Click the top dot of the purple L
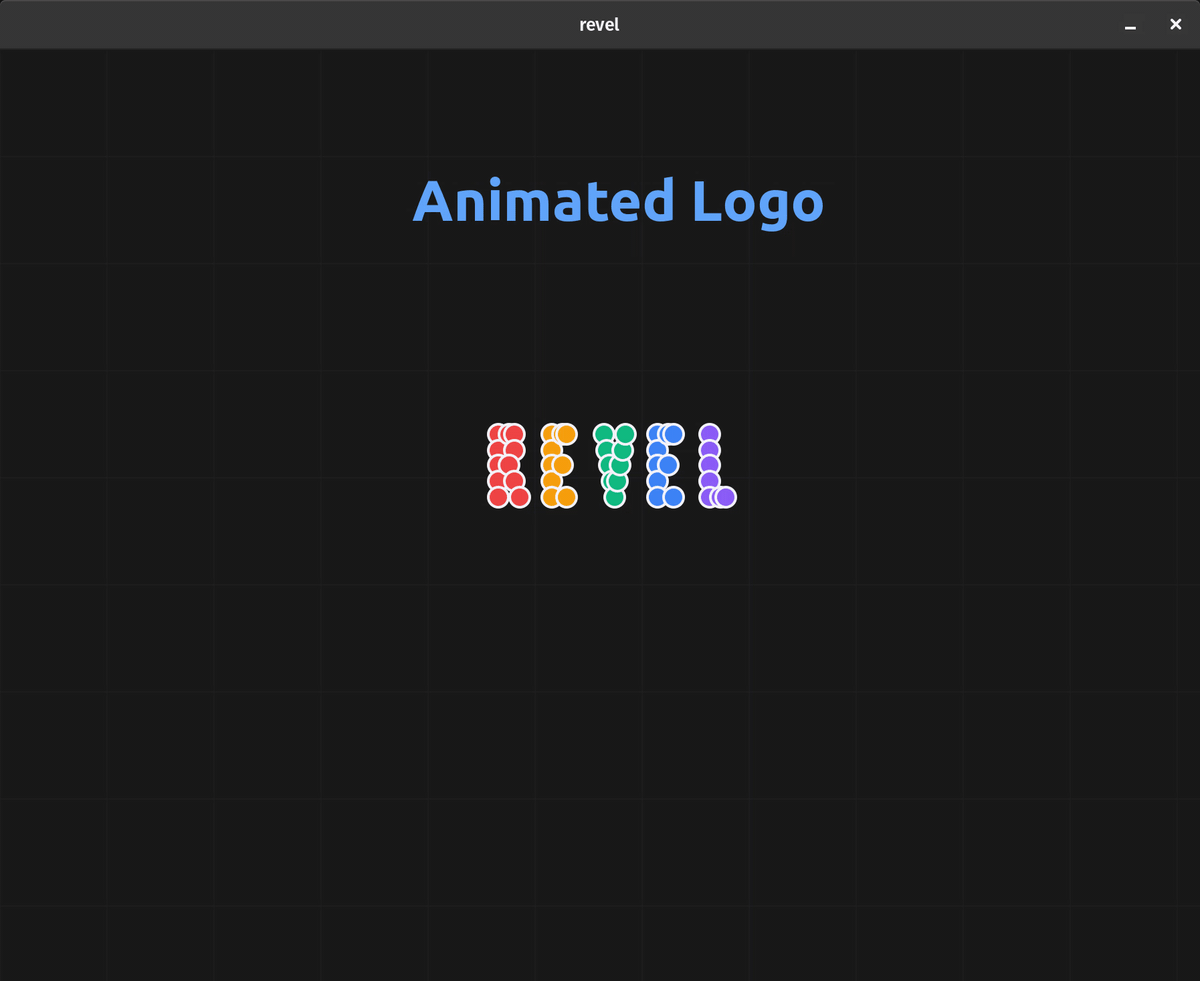This screenshot has height=981, width=1200. pos(709,434)
